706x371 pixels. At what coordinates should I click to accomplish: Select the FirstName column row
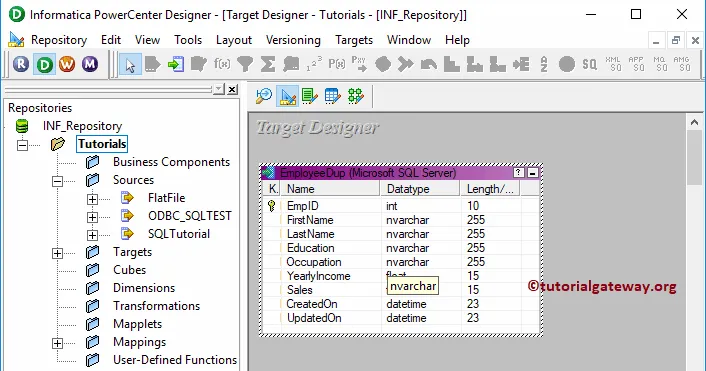[x=401, y=220]
